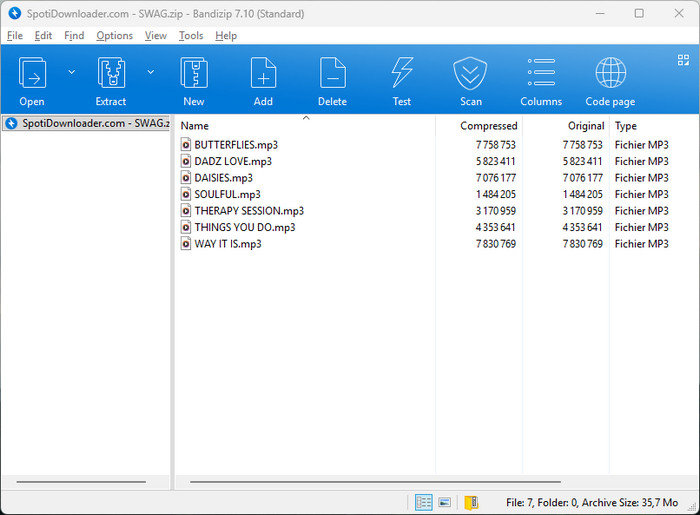700x515 pixels.
Task: Click the Bandizip title bar app icon
Action: 15,13
